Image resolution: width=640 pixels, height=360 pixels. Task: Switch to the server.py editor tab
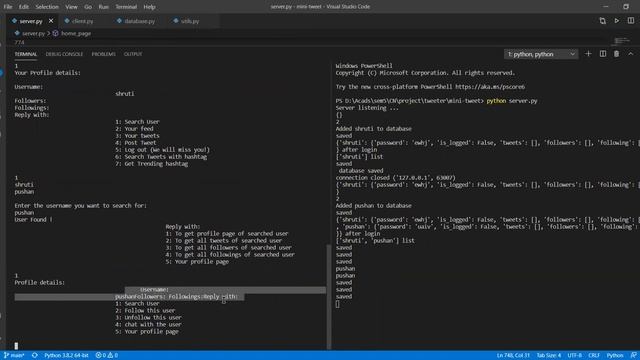click(x=31, y=21)
